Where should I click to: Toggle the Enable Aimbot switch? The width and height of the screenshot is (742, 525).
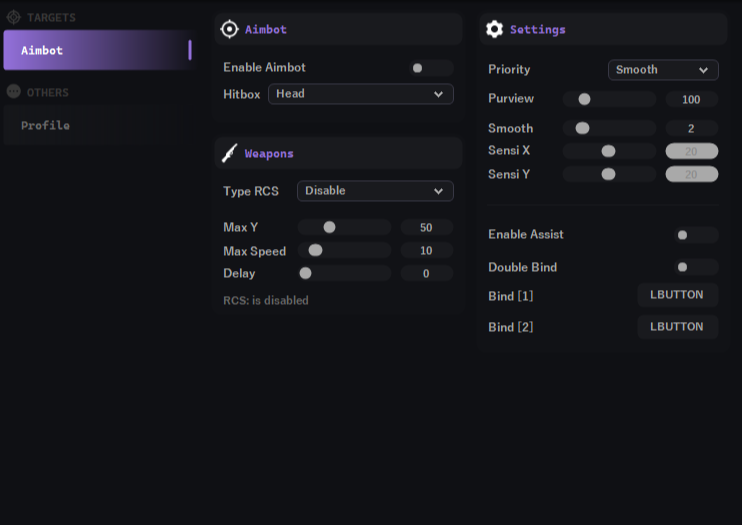click(431, 68)
